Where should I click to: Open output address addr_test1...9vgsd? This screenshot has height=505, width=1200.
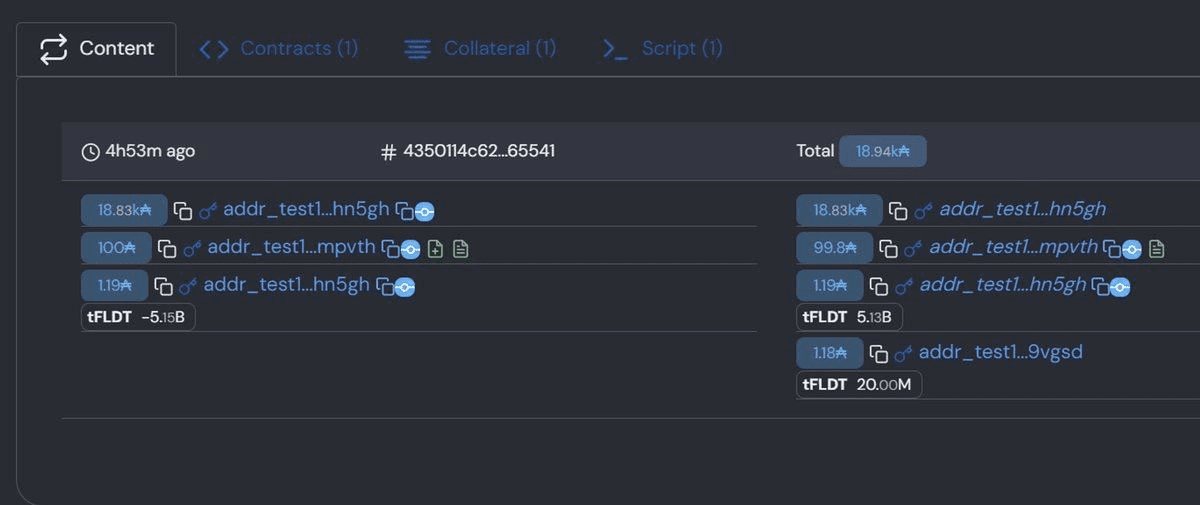click(1000, 352)
